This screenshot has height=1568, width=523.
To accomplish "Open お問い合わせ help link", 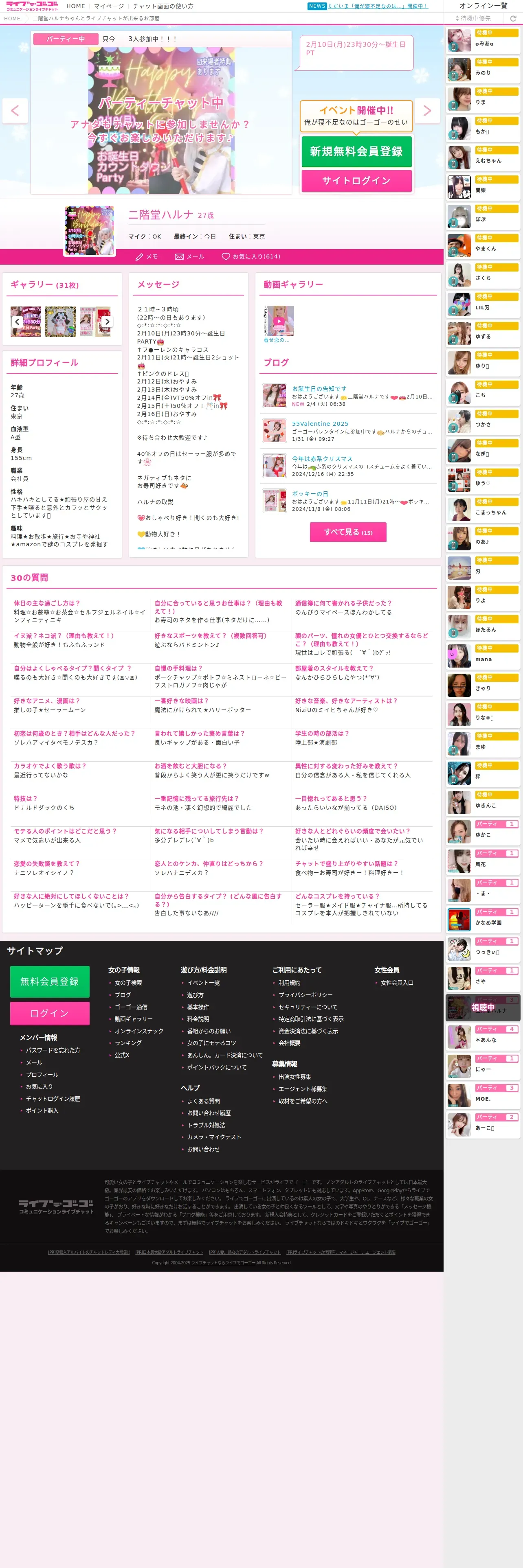I will coord(203,1149).
